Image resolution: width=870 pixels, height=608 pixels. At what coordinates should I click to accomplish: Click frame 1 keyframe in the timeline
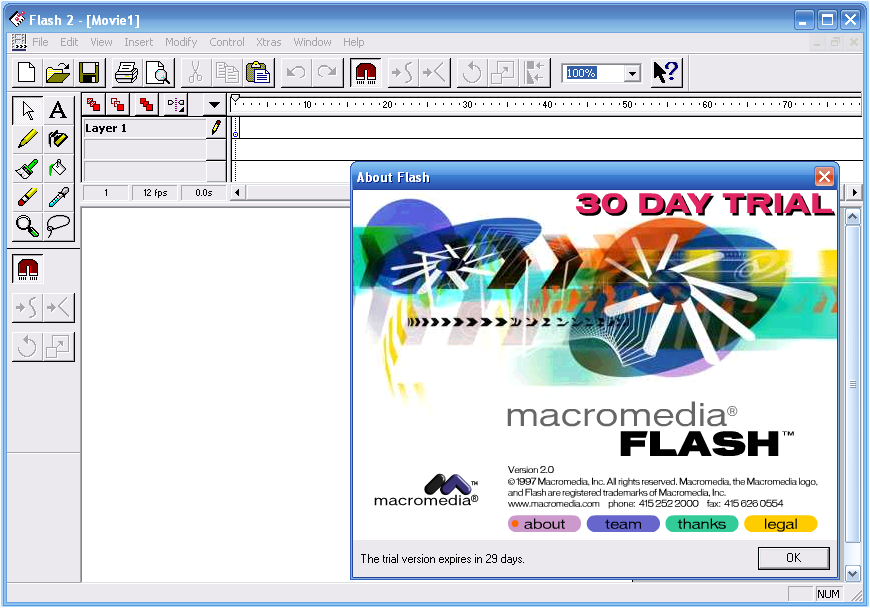236,129
